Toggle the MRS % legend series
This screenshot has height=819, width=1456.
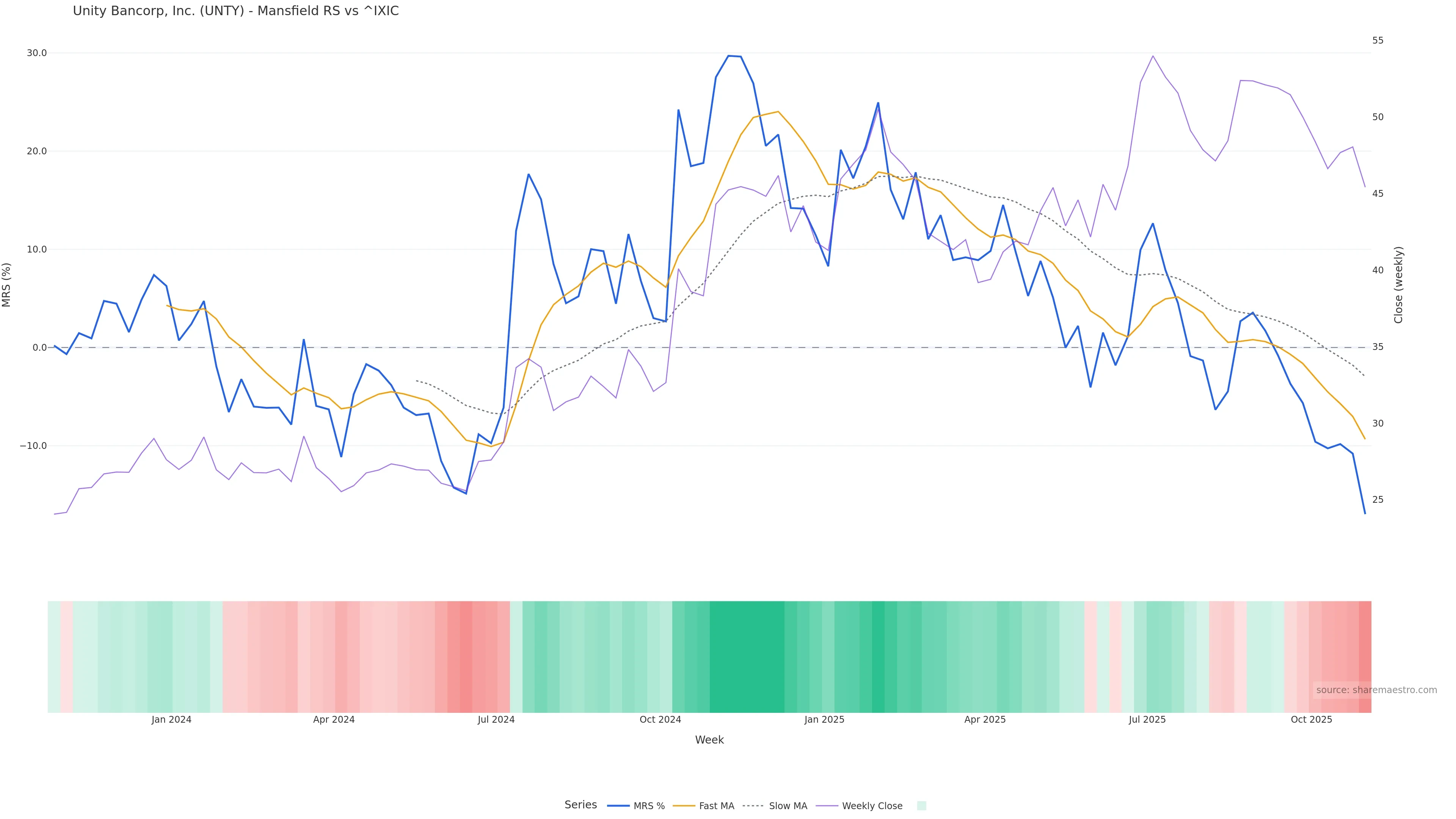[636, 806]
